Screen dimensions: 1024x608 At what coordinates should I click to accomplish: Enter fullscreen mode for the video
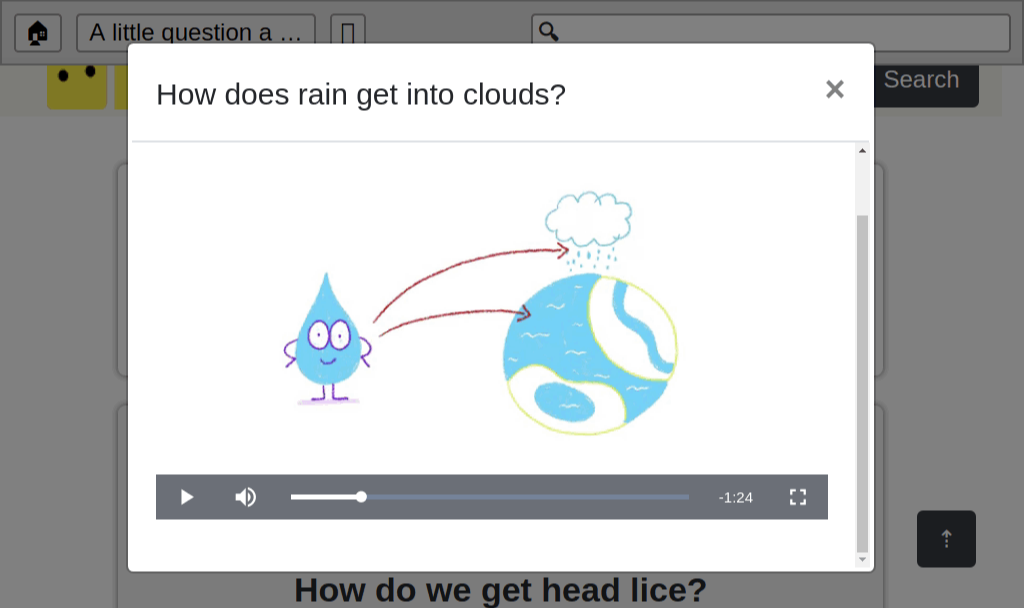click(x=797, y=497)
